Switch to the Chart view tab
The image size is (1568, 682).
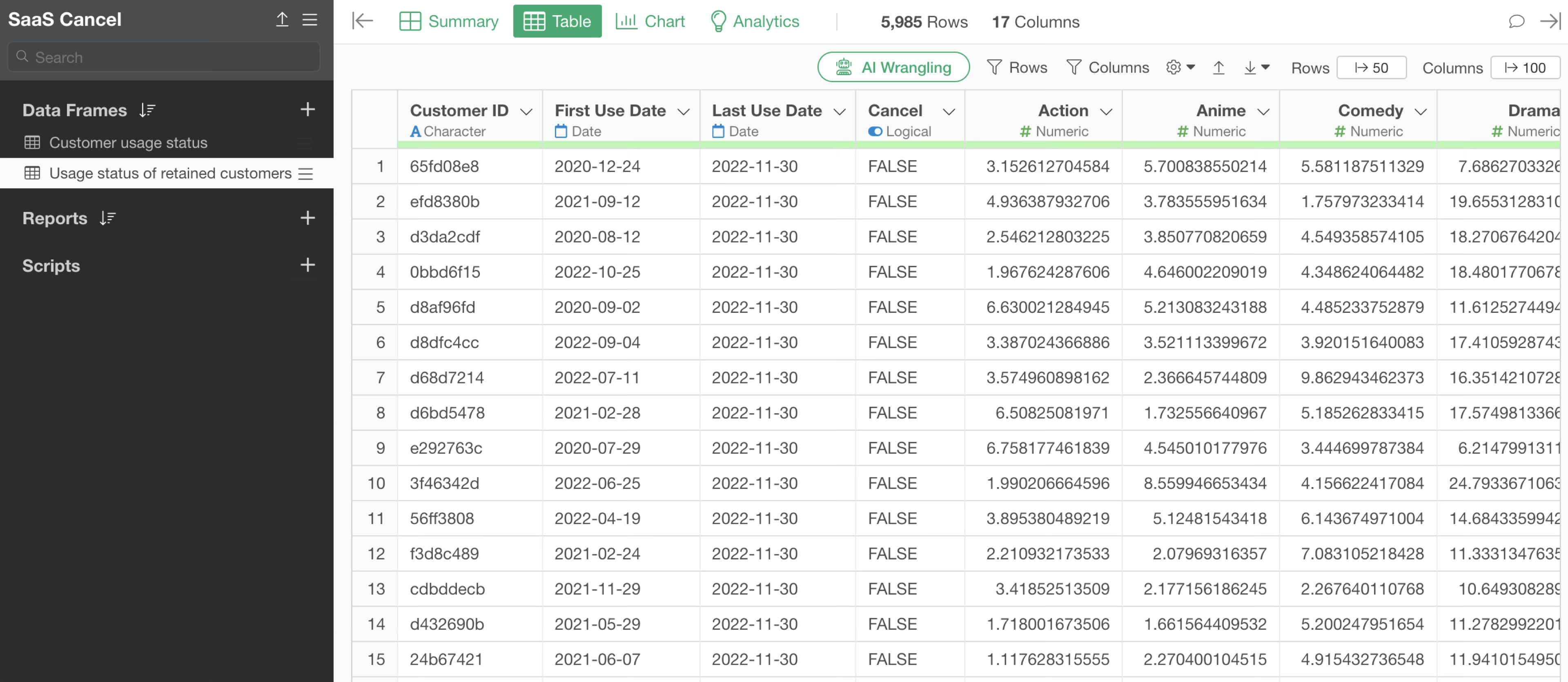(650, 21)
